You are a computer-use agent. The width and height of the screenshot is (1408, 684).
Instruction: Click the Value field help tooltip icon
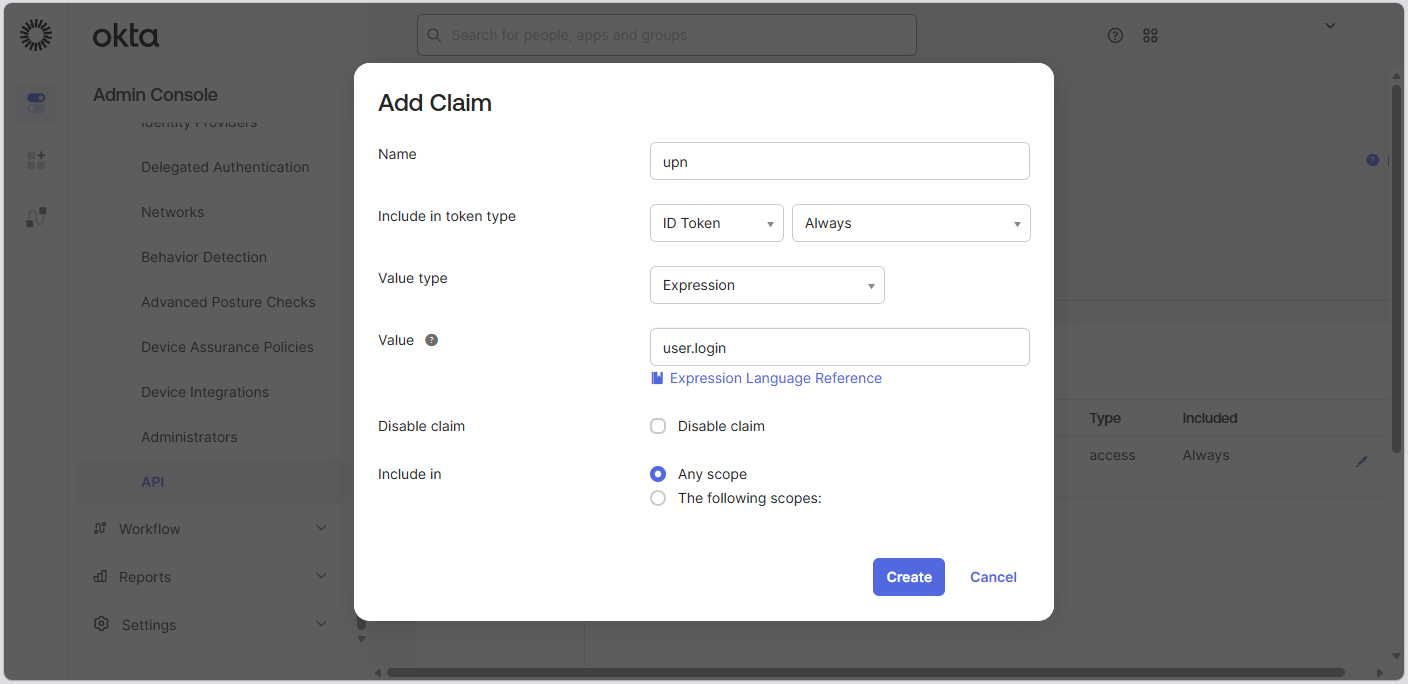point(431,340)
